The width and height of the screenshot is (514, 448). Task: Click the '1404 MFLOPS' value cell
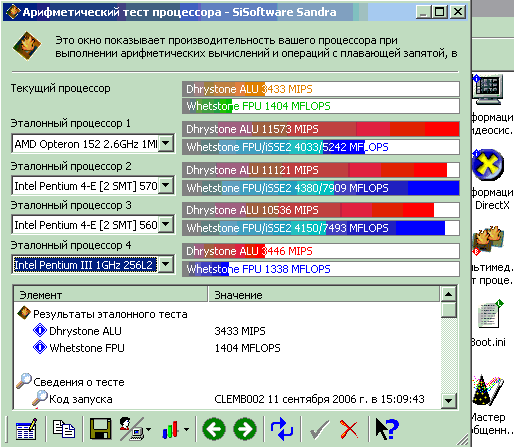247,348
